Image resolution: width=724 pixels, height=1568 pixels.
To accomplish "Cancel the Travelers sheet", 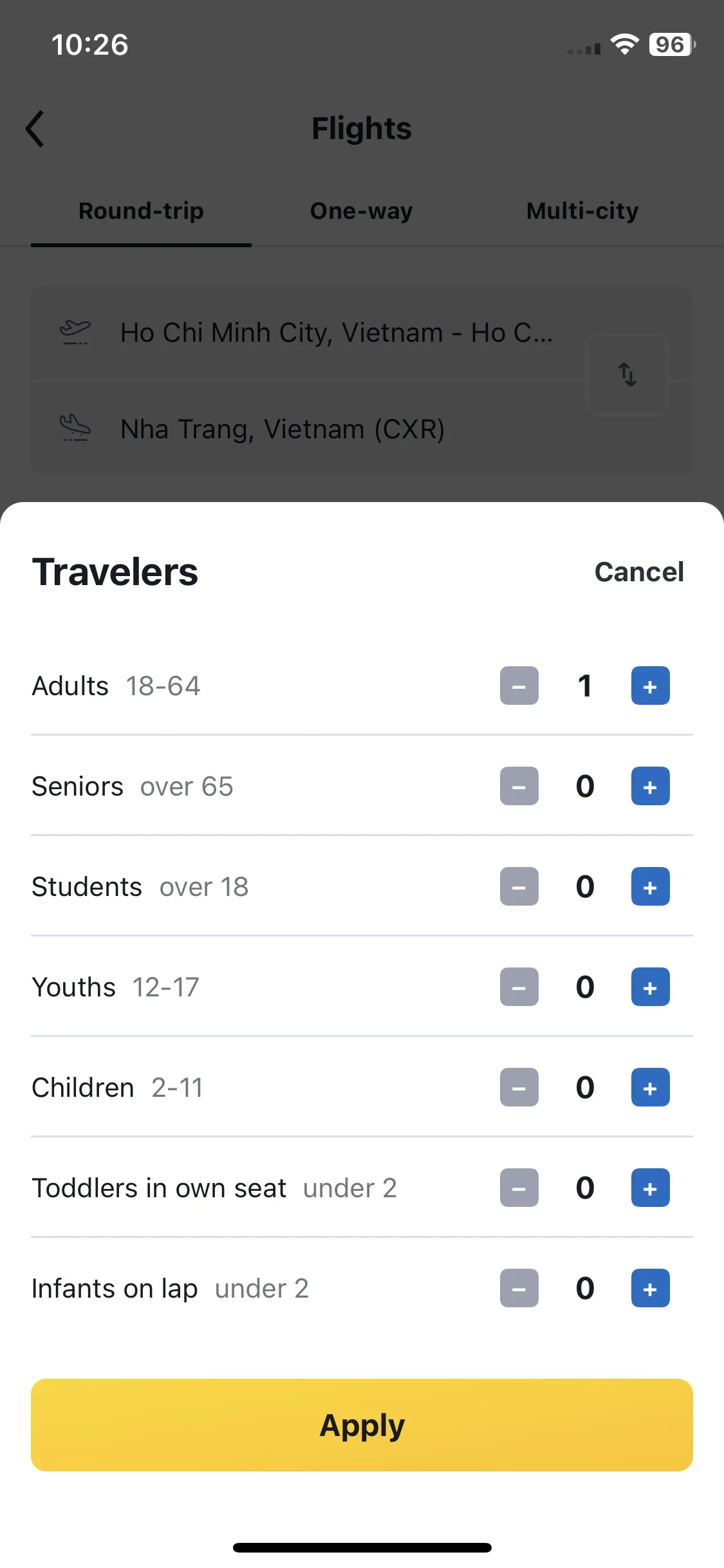I will coord(639,572).
